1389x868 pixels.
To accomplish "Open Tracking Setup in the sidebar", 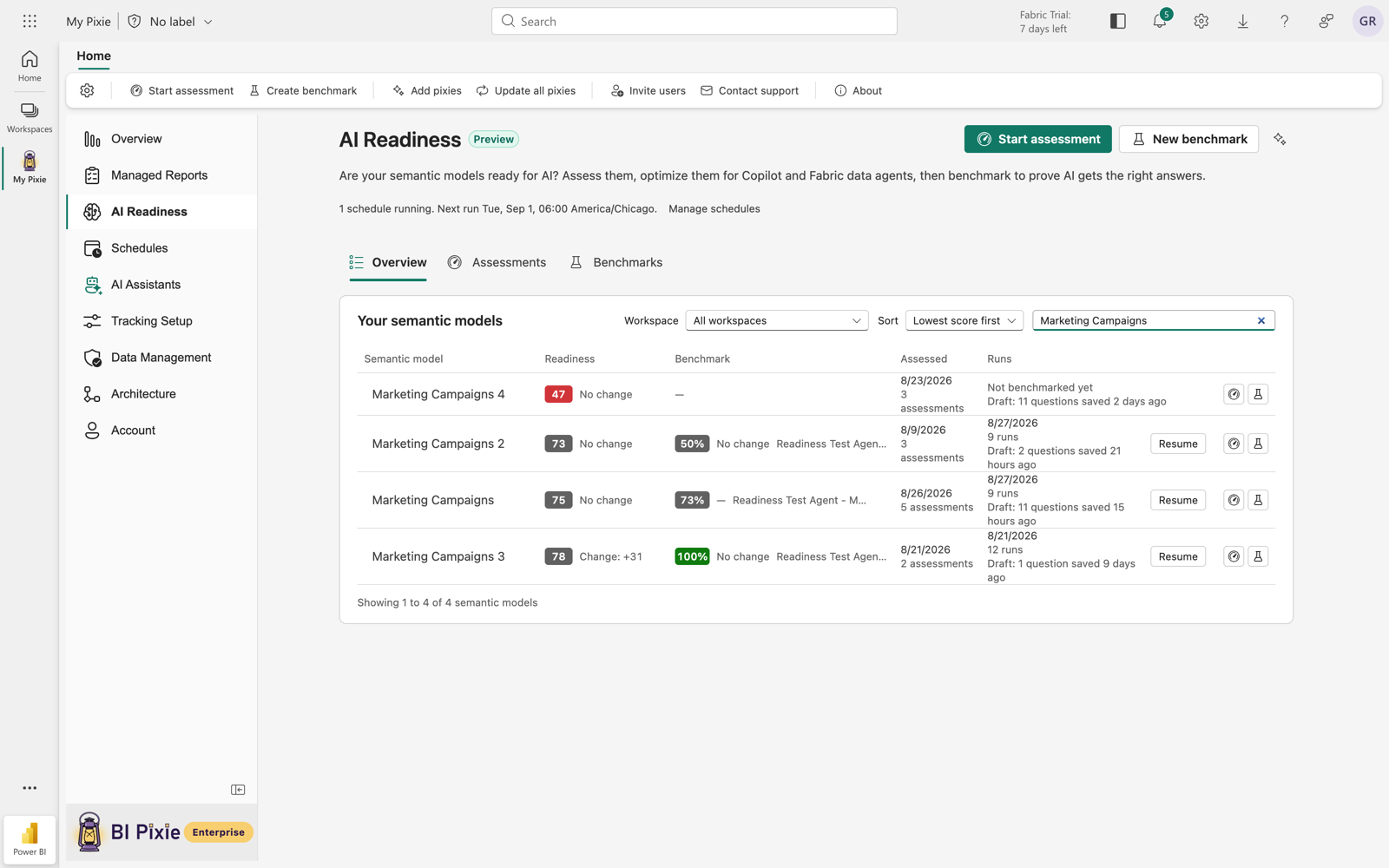I will click(x=161, y=321).
